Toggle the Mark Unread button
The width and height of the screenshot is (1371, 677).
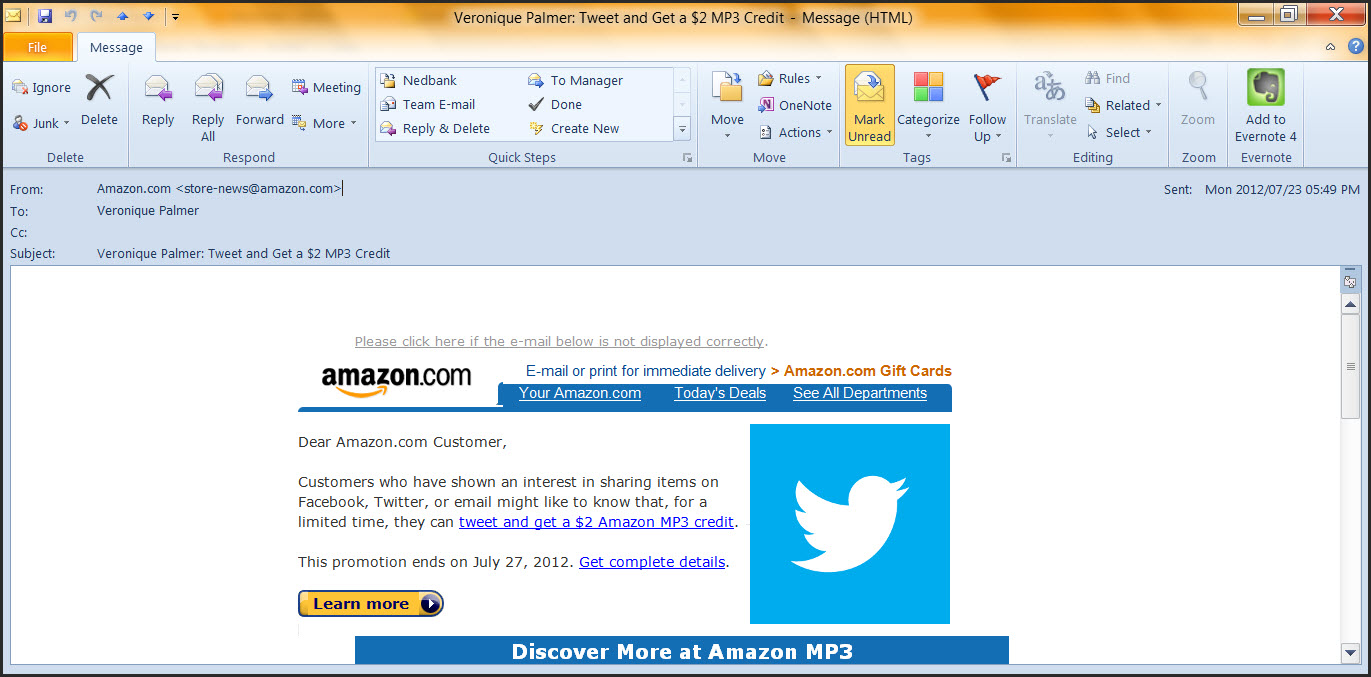coord(869,106)
